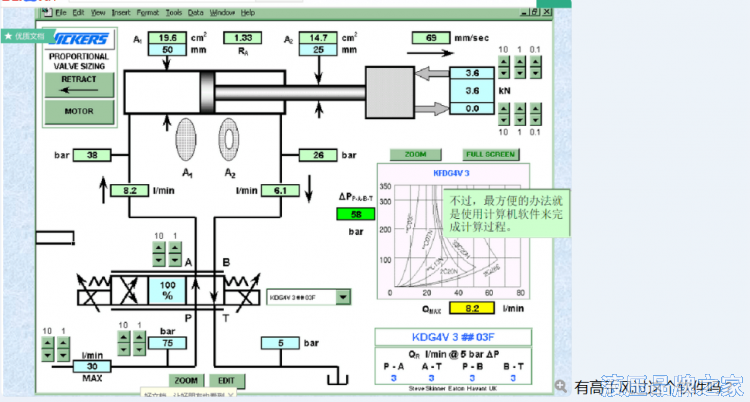The image size is (750, 402).
Task: Click the Vickers logo icon
Action: coord(78,40)
